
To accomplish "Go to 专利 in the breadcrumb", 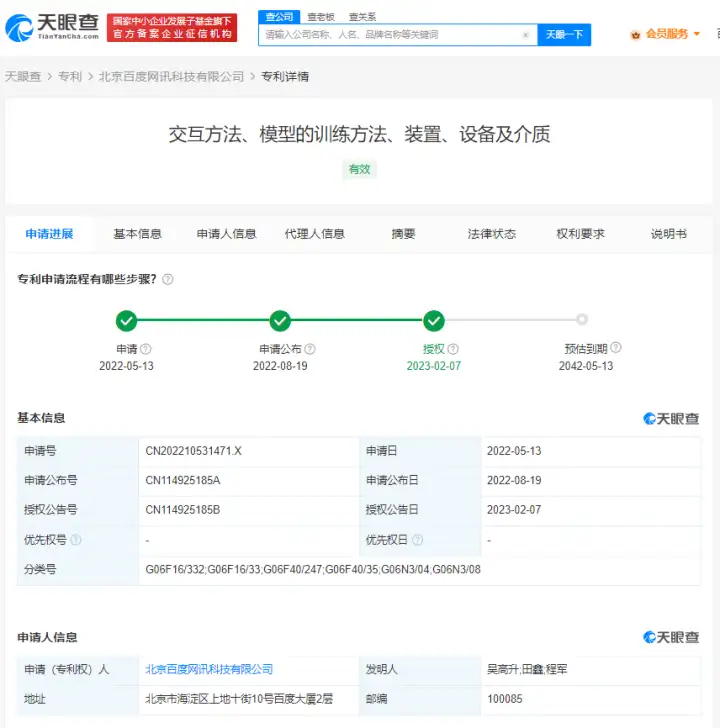I will [70, 77].
